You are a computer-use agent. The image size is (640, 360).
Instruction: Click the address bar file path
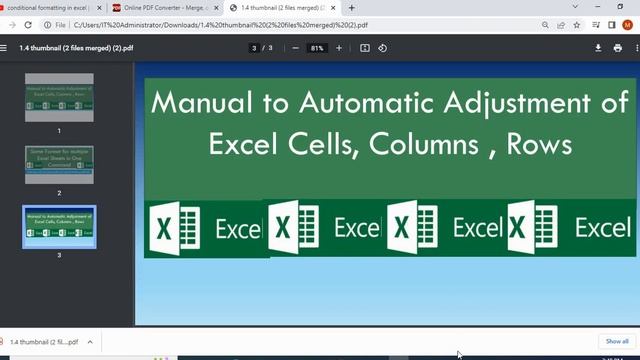(x=221, y=25)
